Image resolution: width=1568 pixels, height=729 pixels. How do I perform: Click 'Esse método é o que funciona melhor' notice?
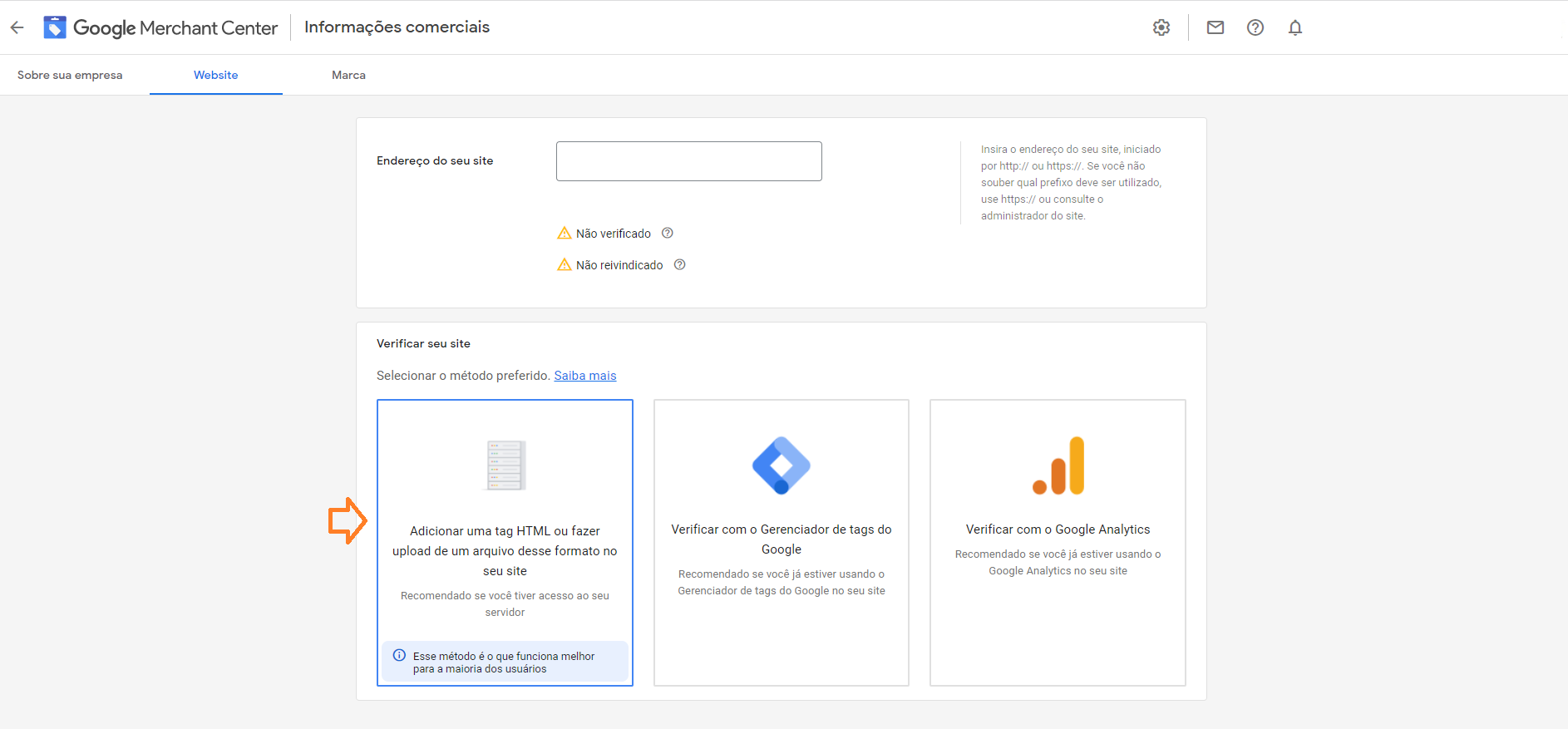[x=504, y=663]
